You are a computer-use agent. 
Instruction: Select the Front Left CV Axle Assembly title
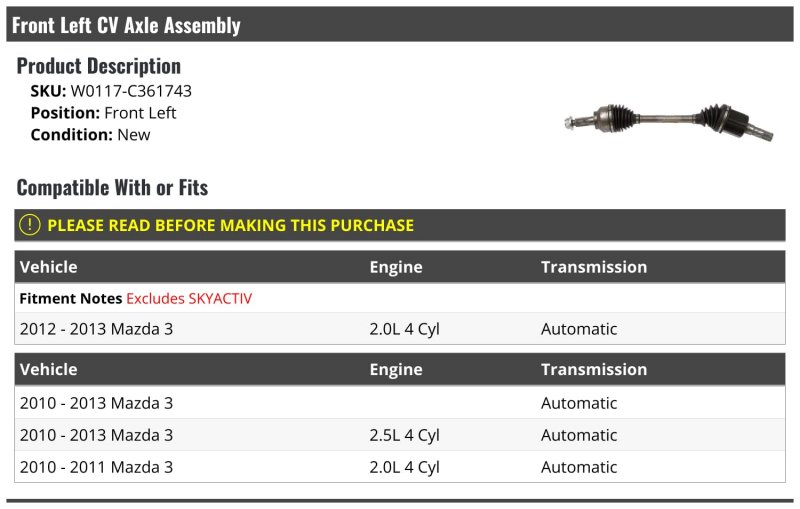126,25
